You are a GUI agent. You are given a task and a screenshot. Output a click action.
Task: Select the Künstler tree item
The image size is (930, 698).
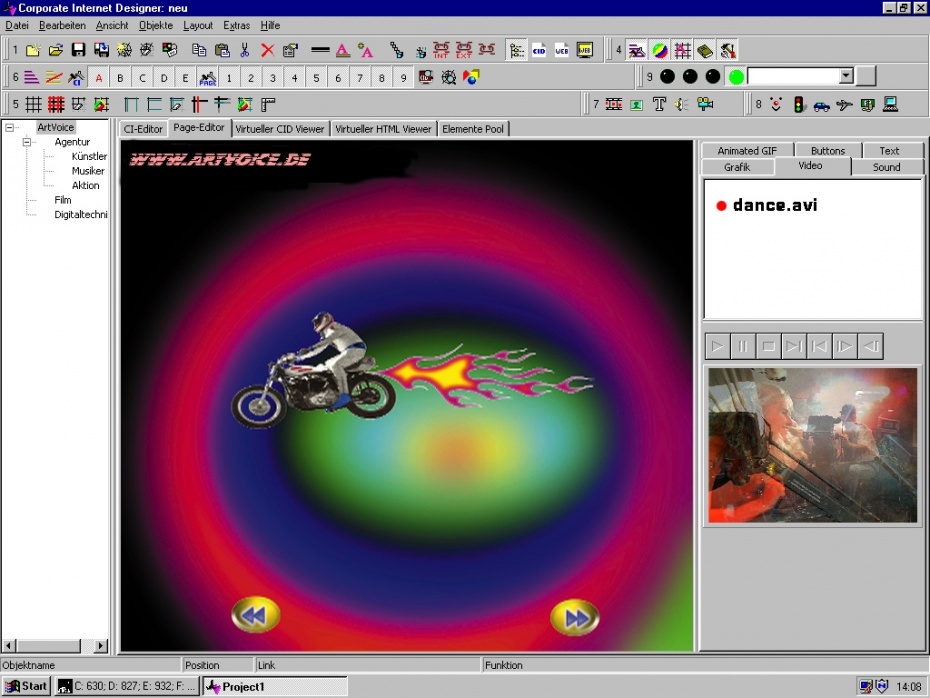tap(89, 157)
